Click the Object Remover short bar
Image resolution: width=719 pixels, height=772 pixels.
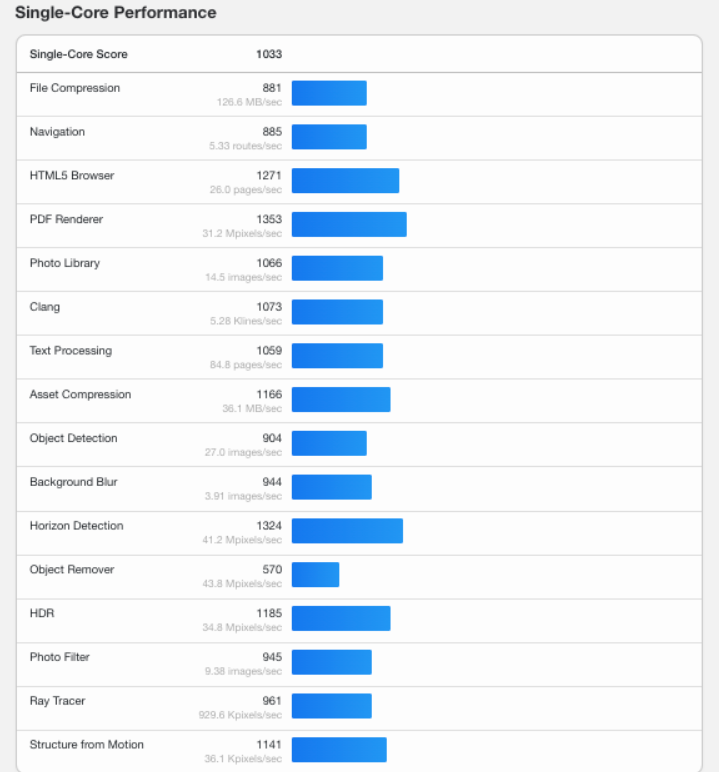click(x=315, y=575)
